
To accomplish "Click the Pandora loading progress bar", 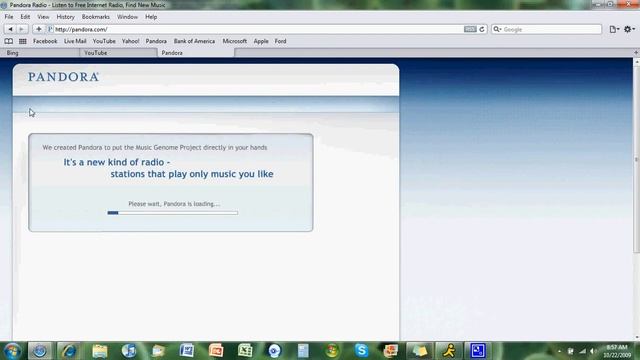I will [173, 213].
